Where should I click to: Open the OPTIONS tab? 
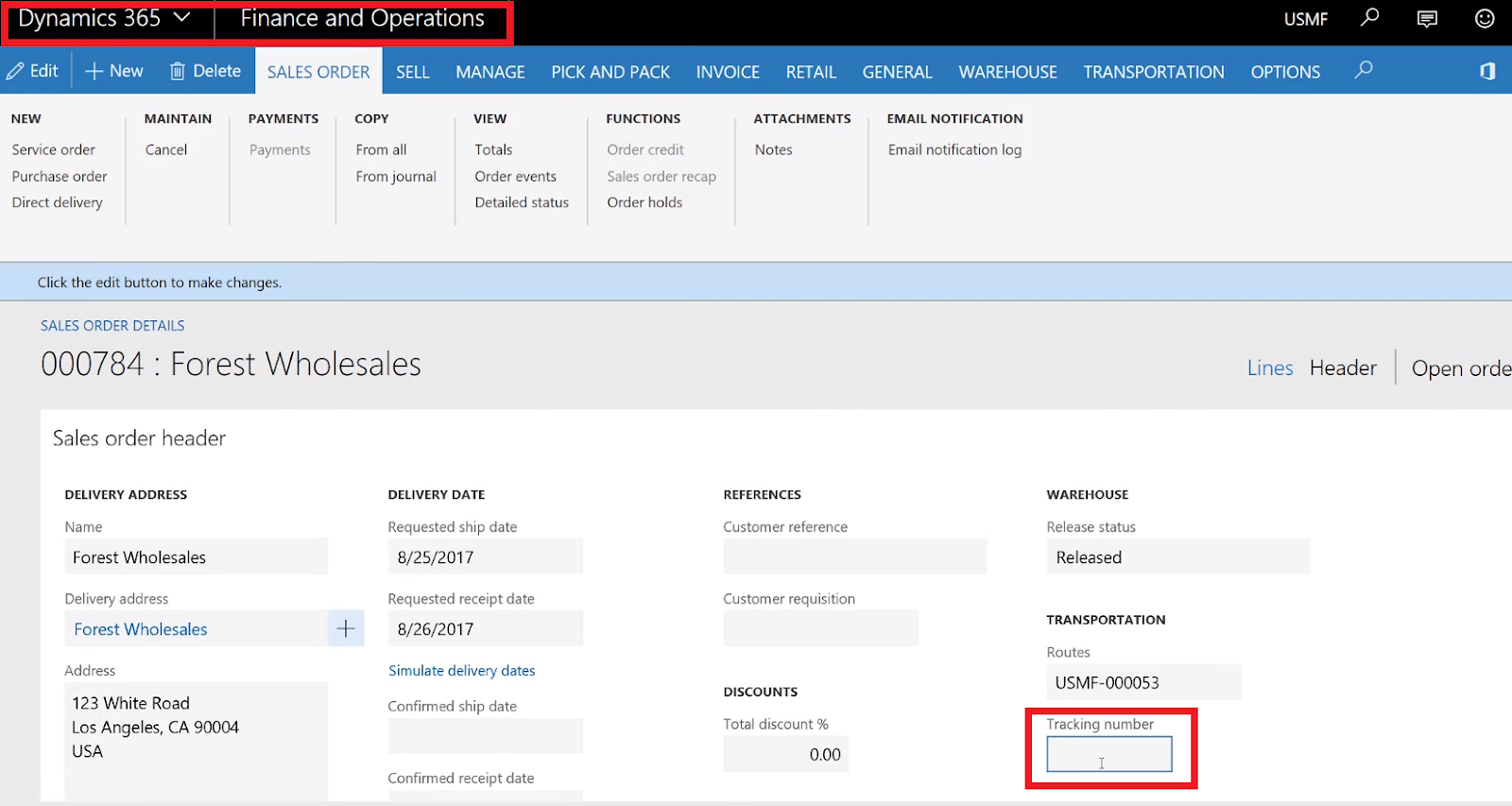pos(1285,72)
